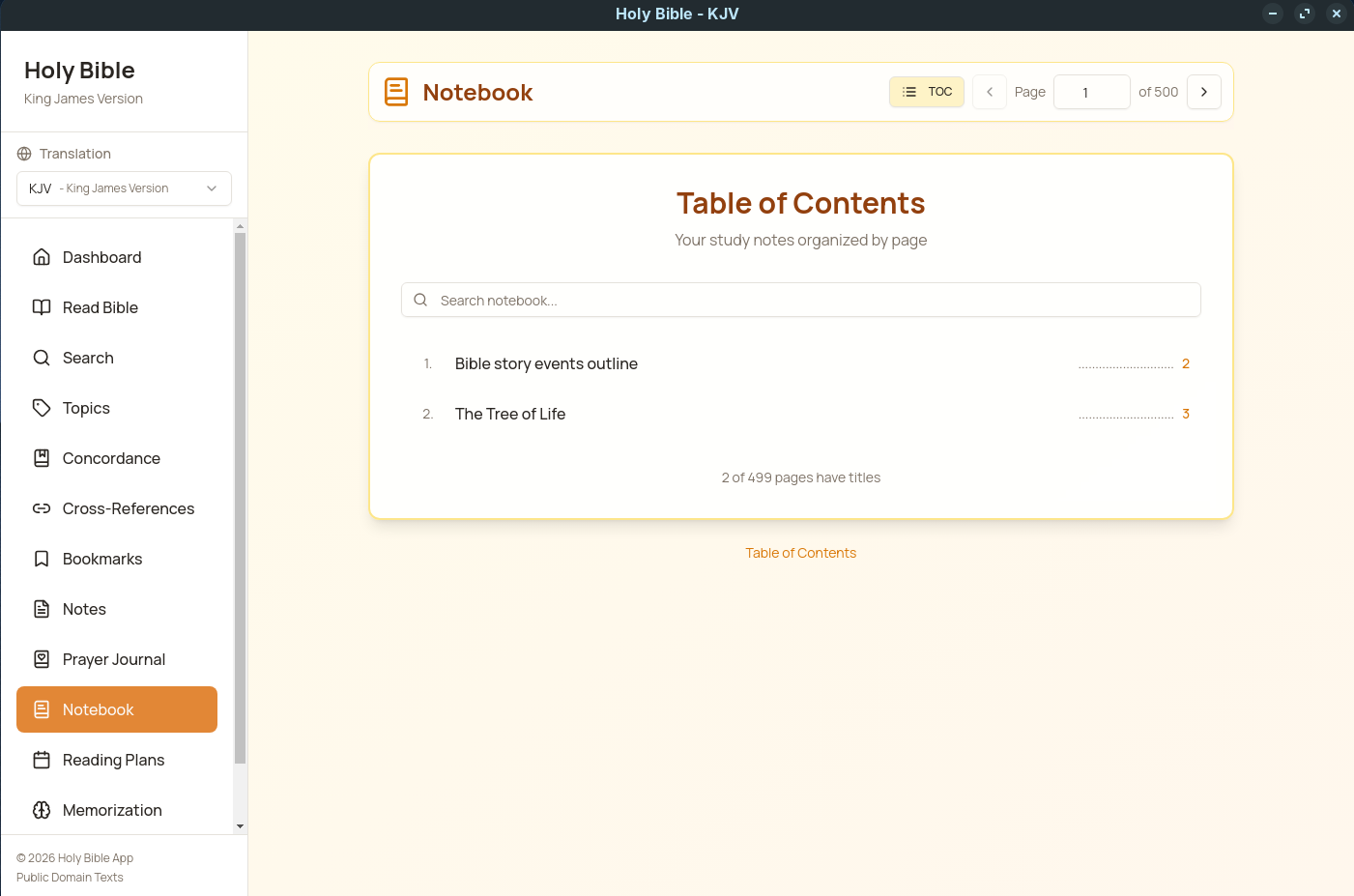
Task: Click the Dashboard home icon
Action: click(42, 257)
